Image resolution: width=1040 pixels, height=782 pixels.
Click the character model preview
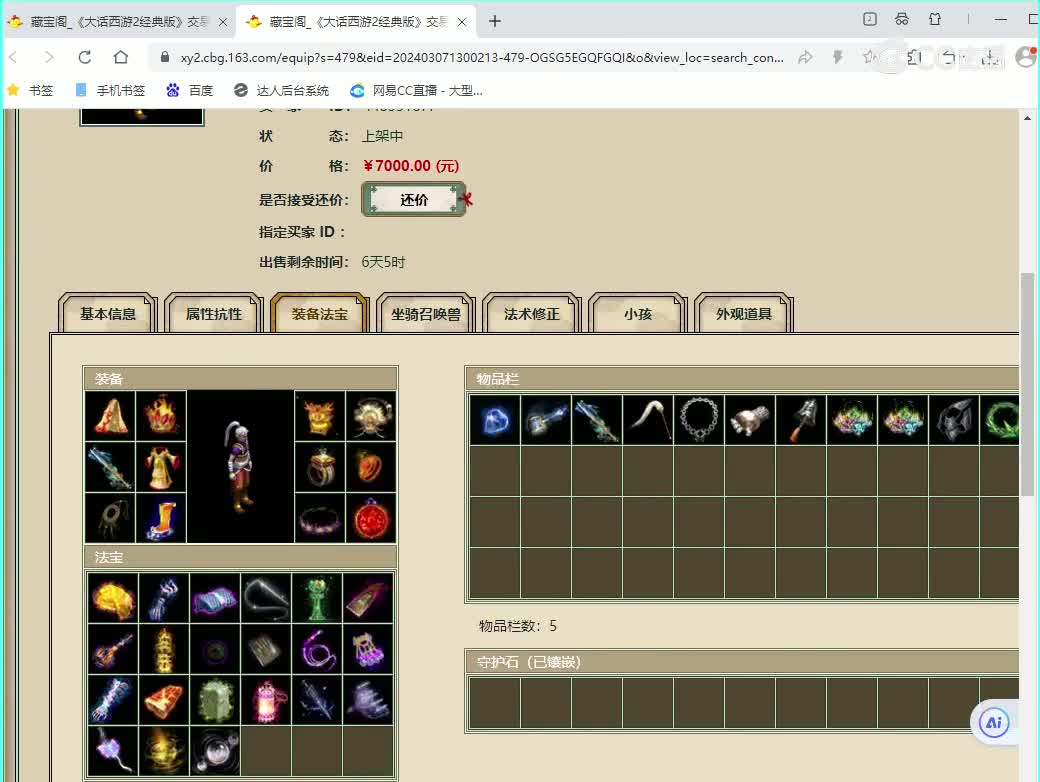click(240, 467)
